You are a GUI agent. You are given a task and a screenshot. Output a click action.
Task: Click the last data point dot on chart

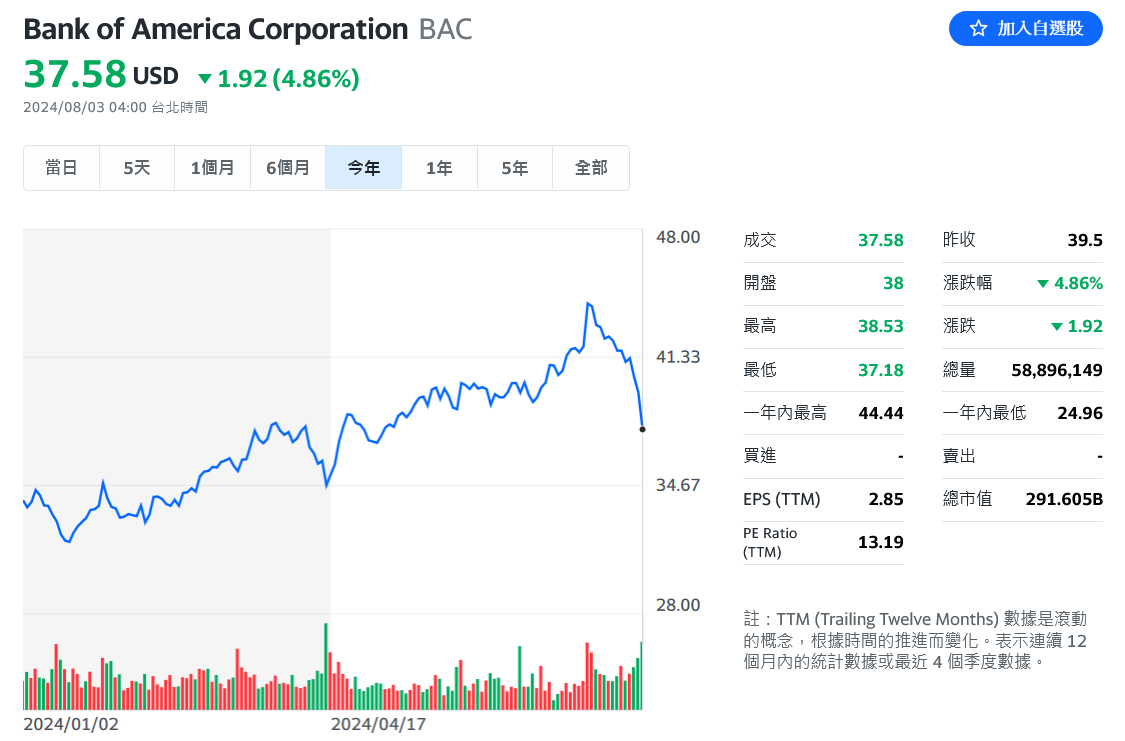click(642, 429)
